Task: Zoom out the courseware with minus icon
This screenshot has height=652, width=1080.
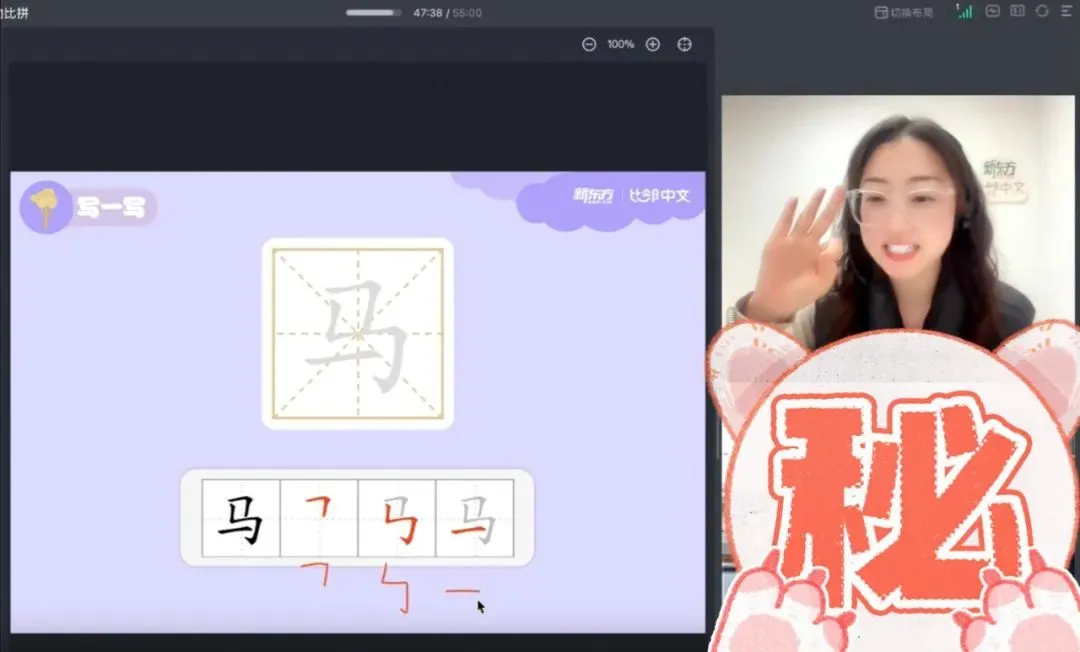Action: click(x=589, y=45)
